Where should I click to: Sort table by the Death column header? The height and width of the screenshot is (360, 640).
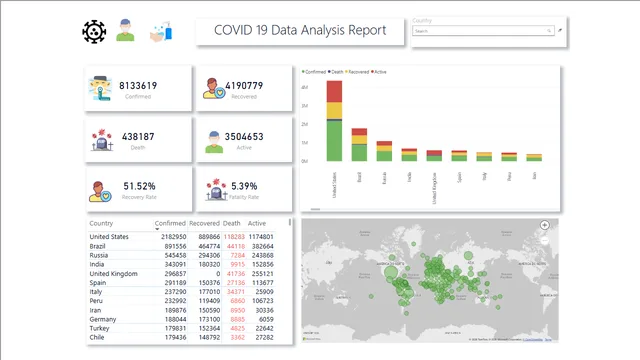point(231,223)
